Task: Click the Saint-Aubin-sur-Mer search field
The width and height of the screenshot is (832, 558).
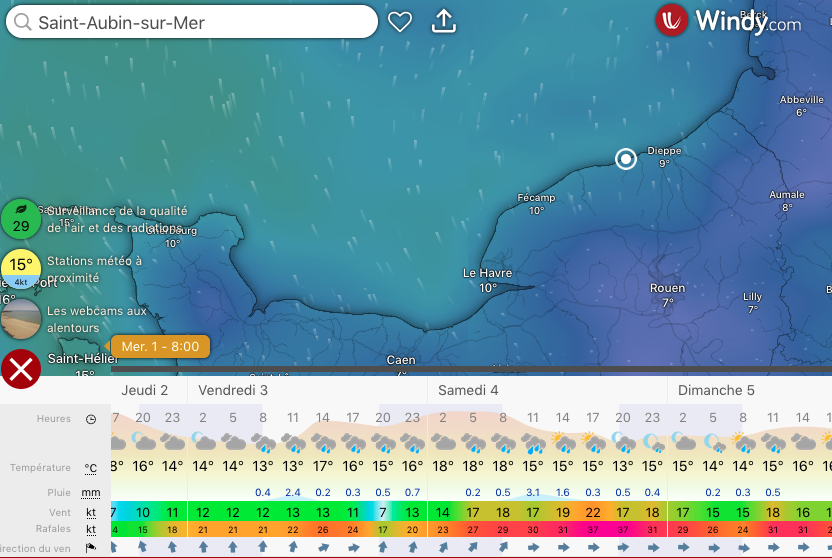Action: click(x=200, y=22)
